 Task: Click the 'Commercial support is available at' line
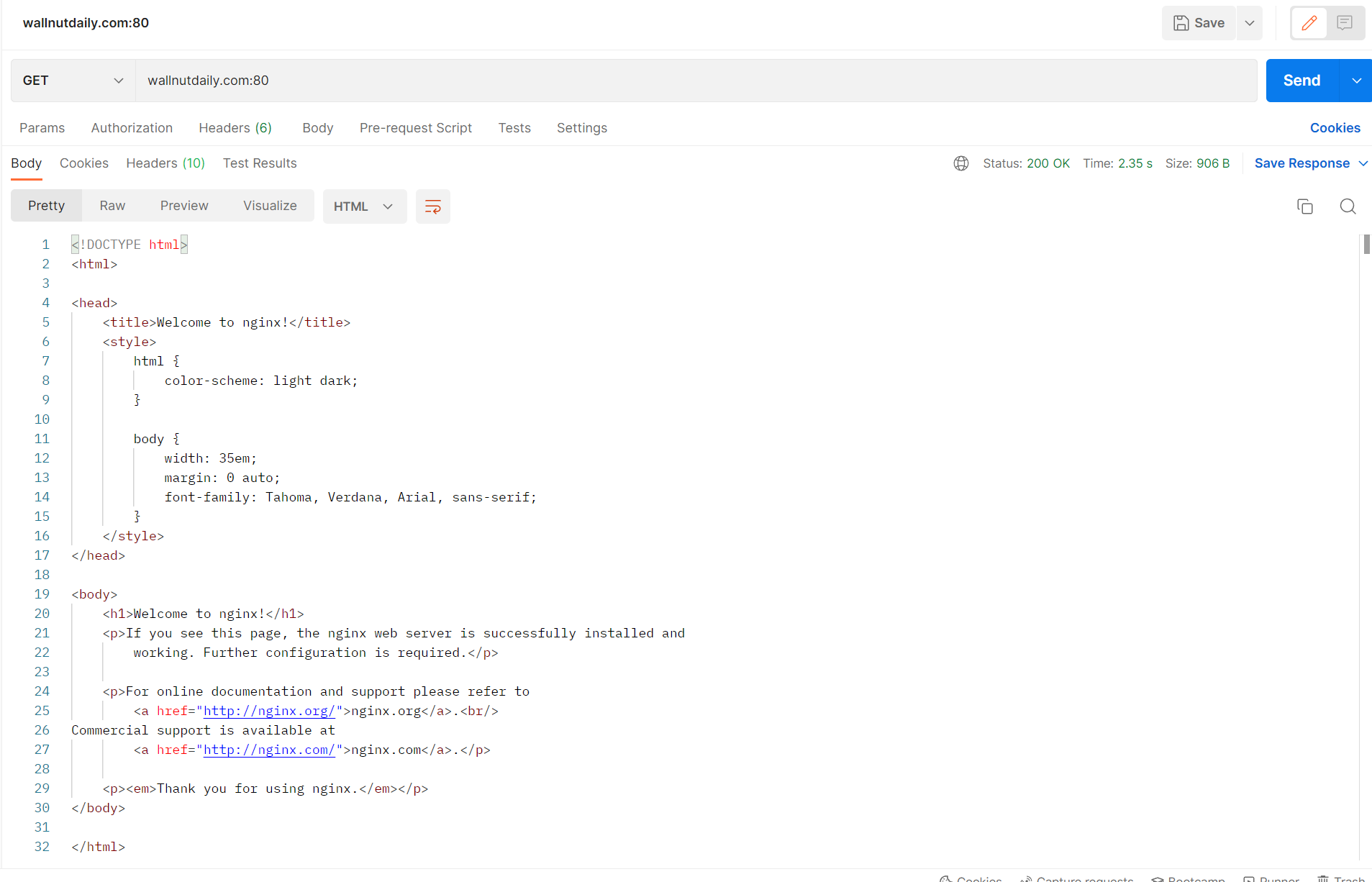tap(204, 730)
